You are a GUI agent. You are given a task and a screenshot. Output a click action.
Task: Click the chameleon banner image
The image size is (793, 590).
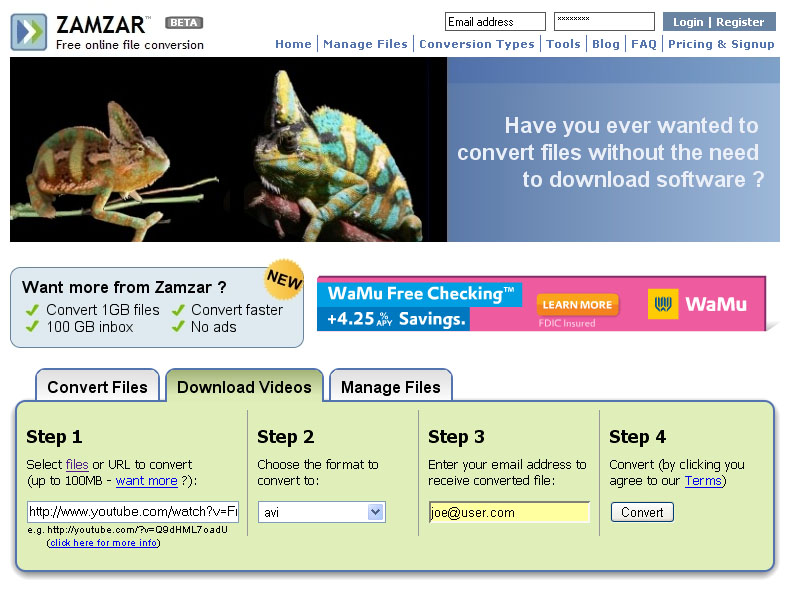point(228,149)
